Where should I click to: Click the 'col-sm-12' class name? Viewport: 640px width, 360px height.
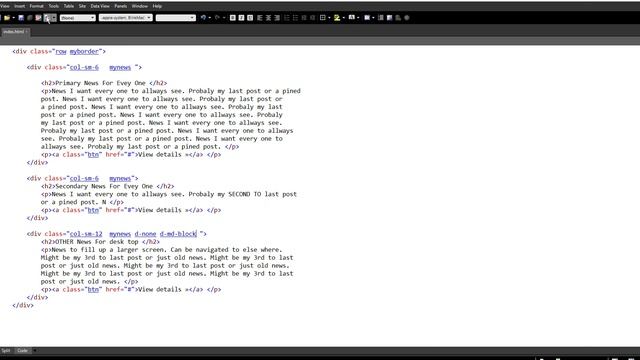(x=86, y=234)
